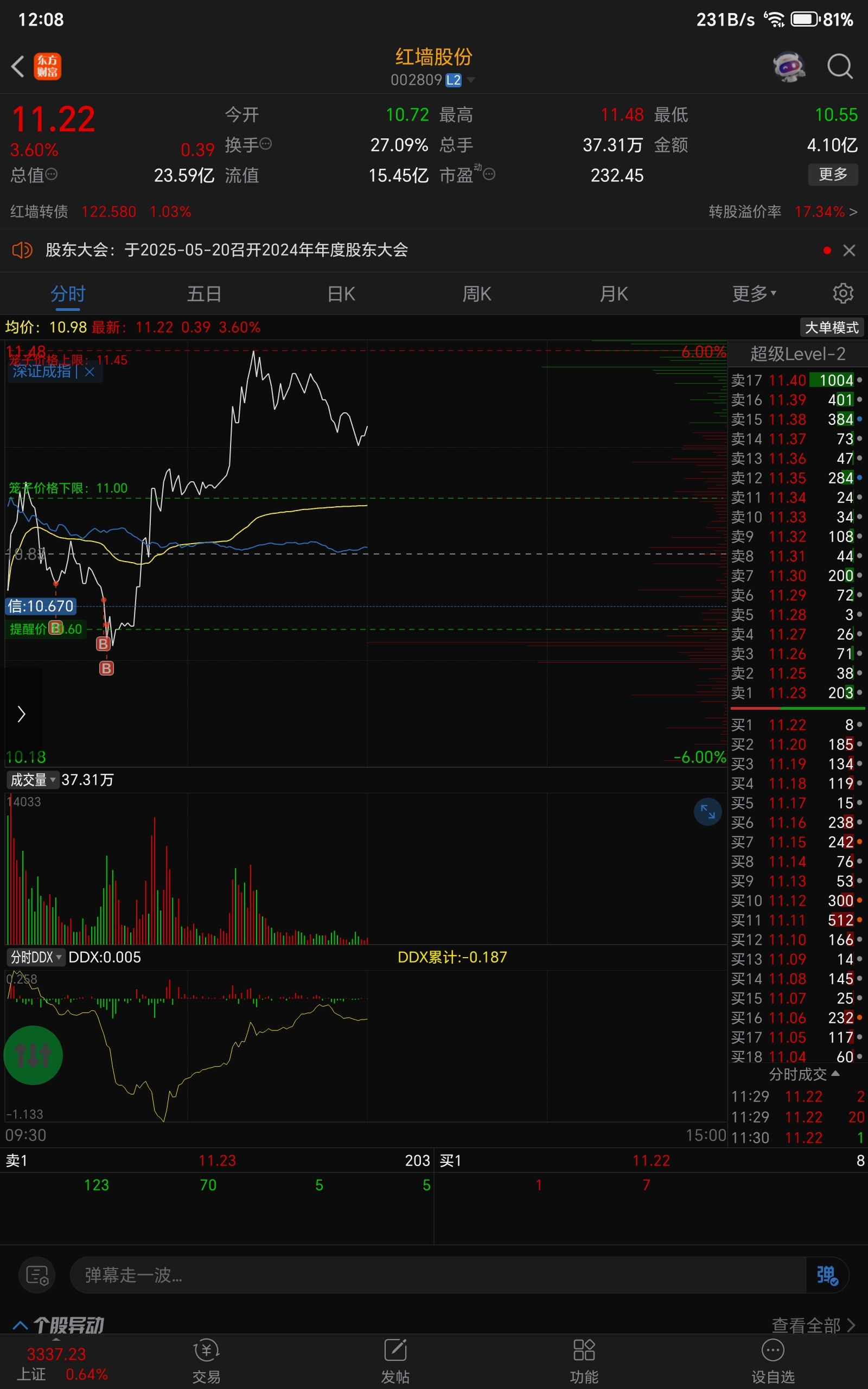The image size is (868, 1389).
Task: Tap the stock title 红墙股份
Action: point(433,57)
